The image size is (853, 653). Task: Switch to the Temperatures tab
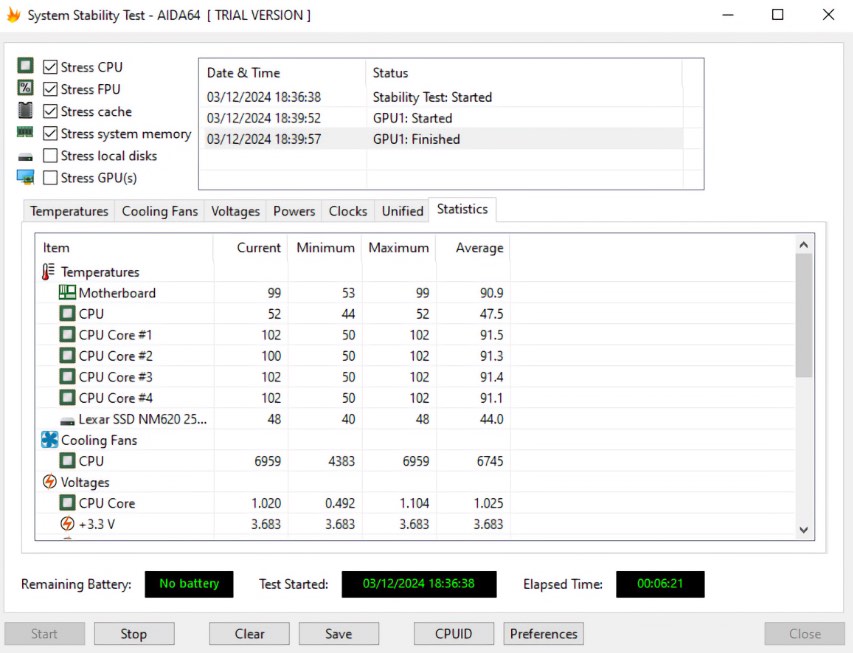click(69, 211)
